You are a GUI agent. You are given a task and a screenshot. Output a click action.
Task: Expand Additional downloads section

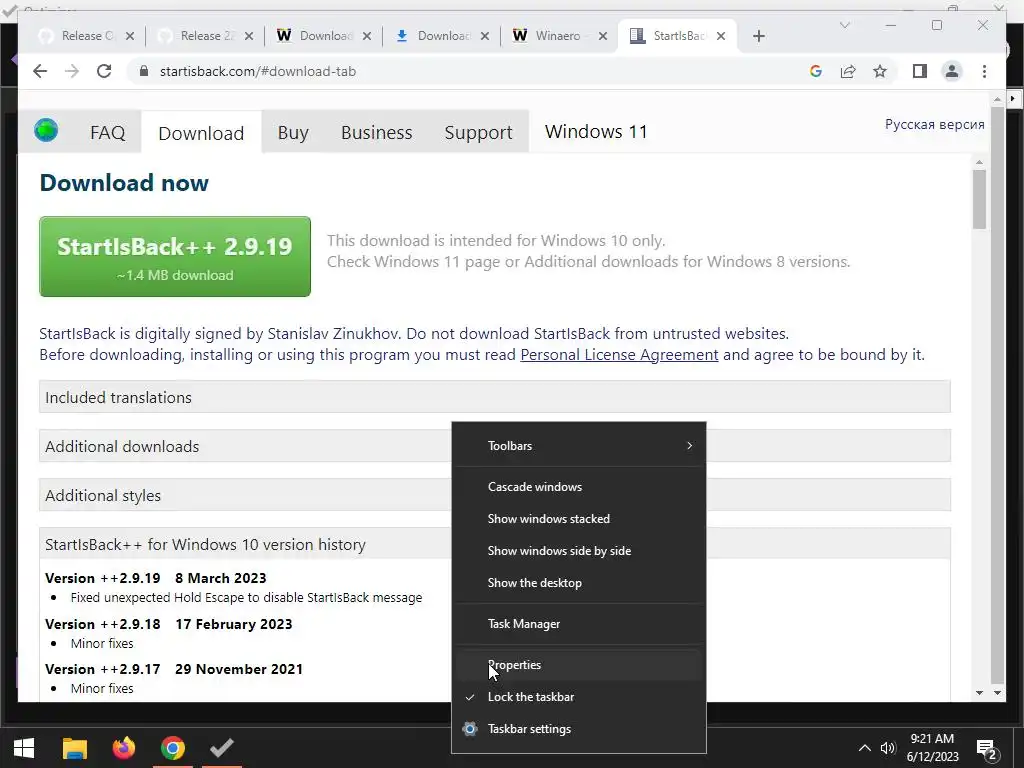click(494, 446)
